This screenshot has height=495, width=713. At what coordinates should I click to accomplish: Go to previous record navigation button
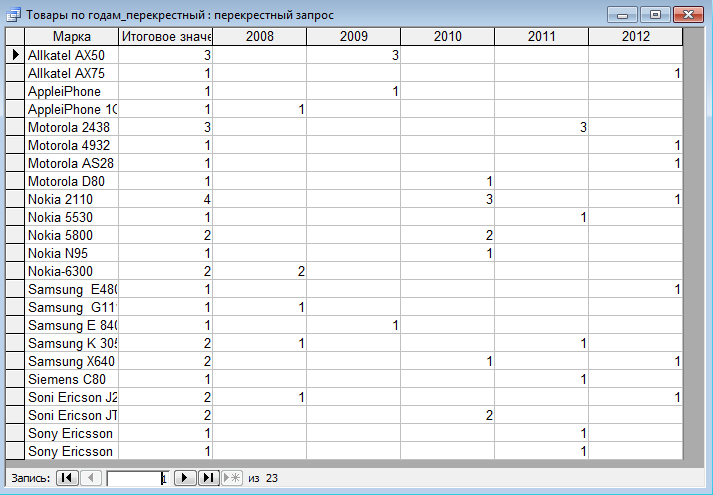pyautogui.click(x=91, y=478)
